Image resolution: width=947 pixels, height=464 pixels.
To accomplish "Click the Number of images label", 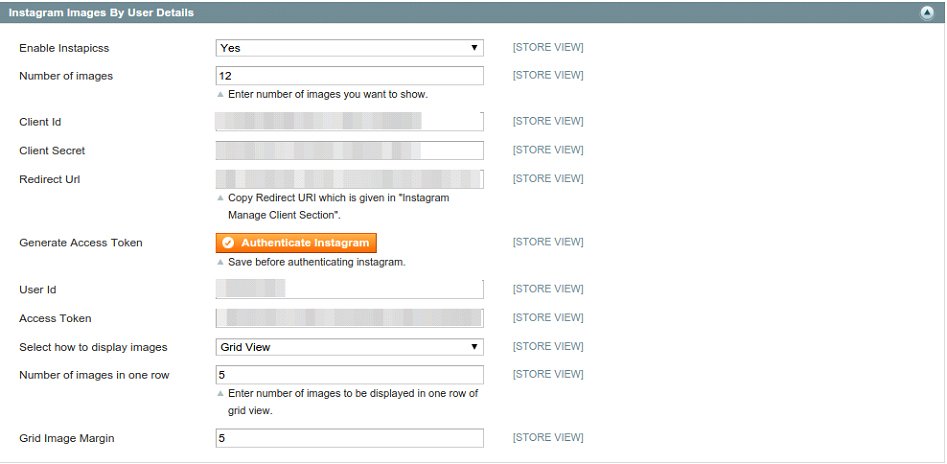I will pos(66,76).
